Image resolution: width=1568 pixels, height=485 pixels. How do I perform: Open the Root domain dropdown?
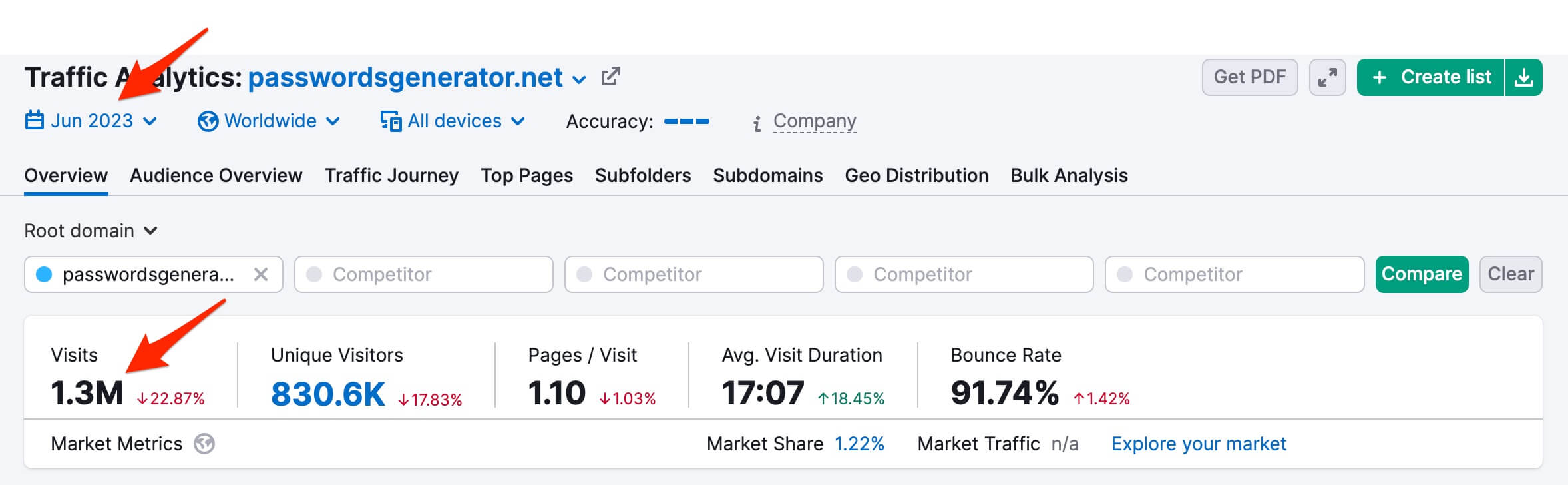91,231
